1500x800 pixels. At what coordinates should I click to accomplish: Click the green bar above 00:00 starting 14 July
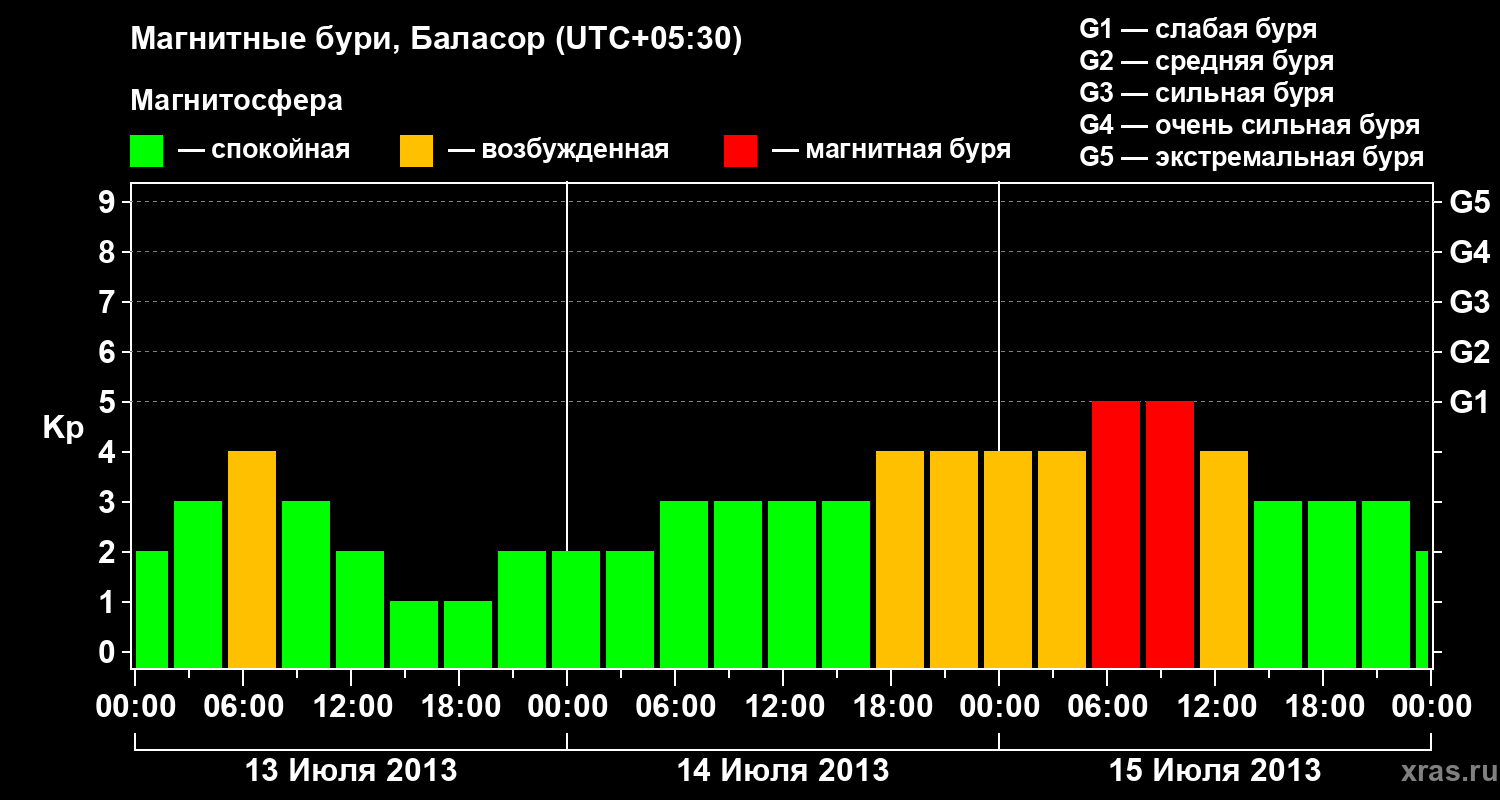point(576,609)
